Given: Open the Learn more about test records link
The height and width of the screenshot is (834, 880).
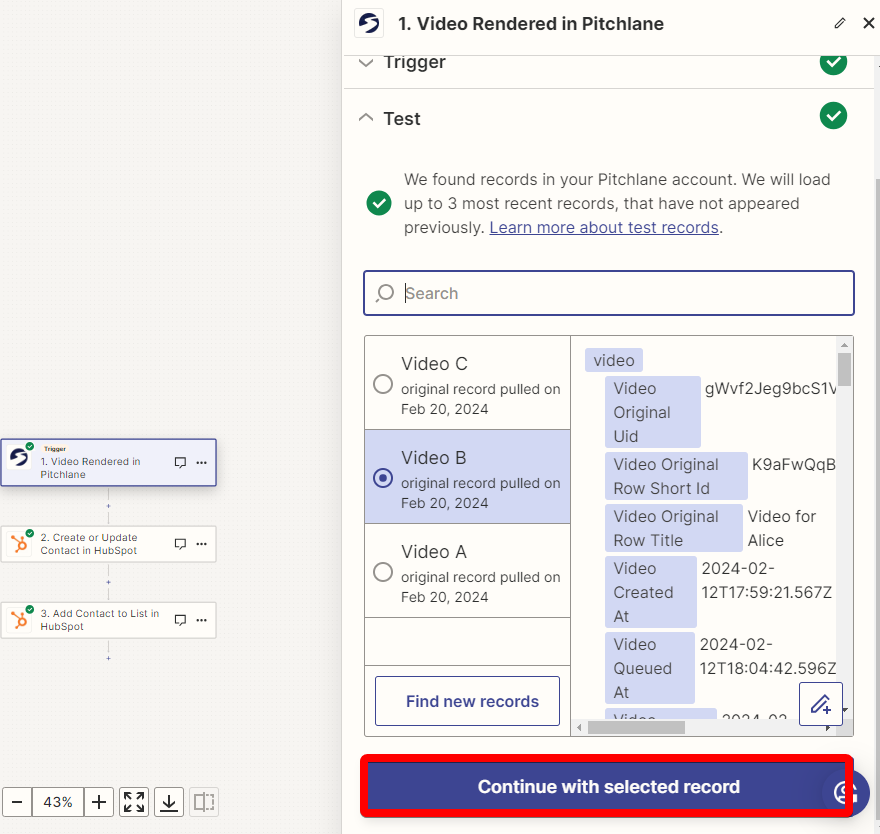Looking at the screenshot, I should point(604,227).
